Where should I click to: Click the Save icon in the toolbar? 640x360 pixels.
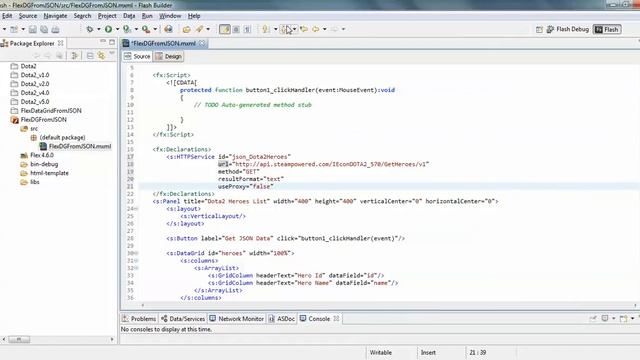(x=33, y=29)
